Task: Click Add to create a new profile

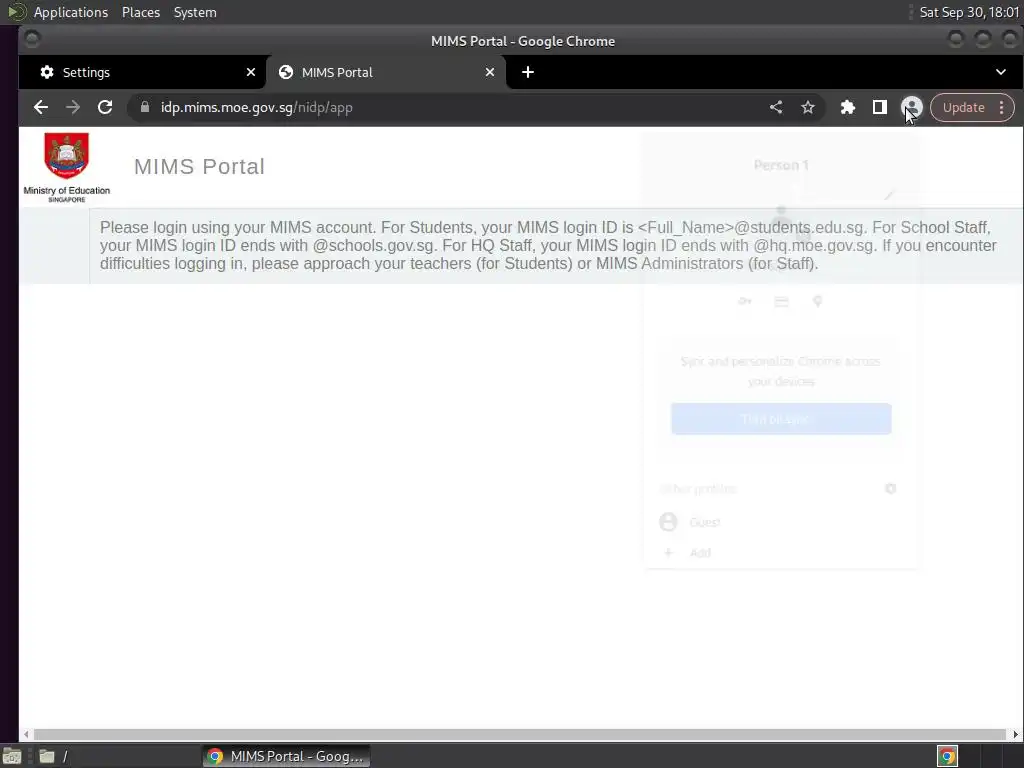Action: click(x=782, y=552)
